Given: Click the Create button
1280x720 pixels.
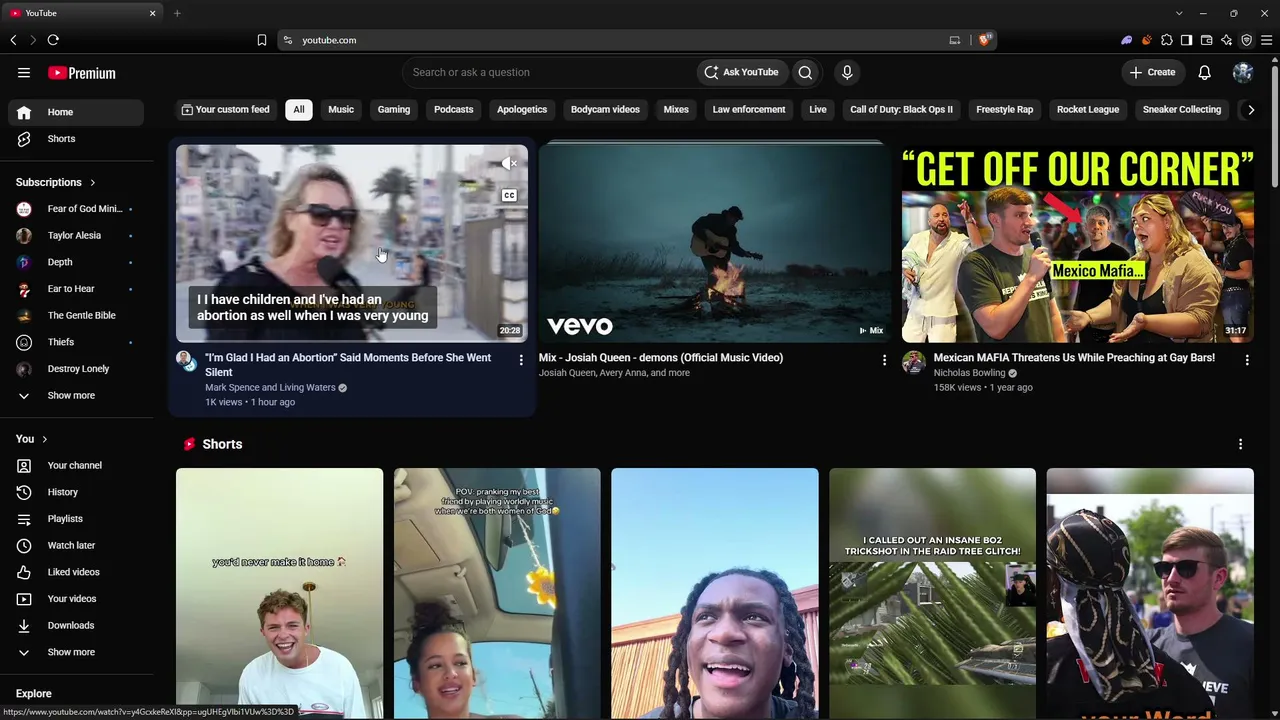Looking at the screenshot, I should pyautogui.click(x=1152, y=72).
